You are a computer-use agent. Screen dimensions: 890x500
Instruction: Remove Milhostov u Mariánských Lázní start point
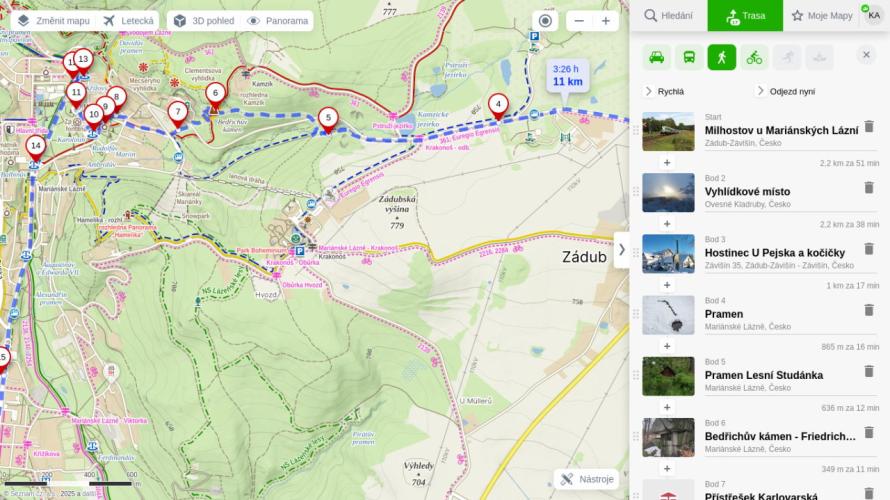click(868, 126)
